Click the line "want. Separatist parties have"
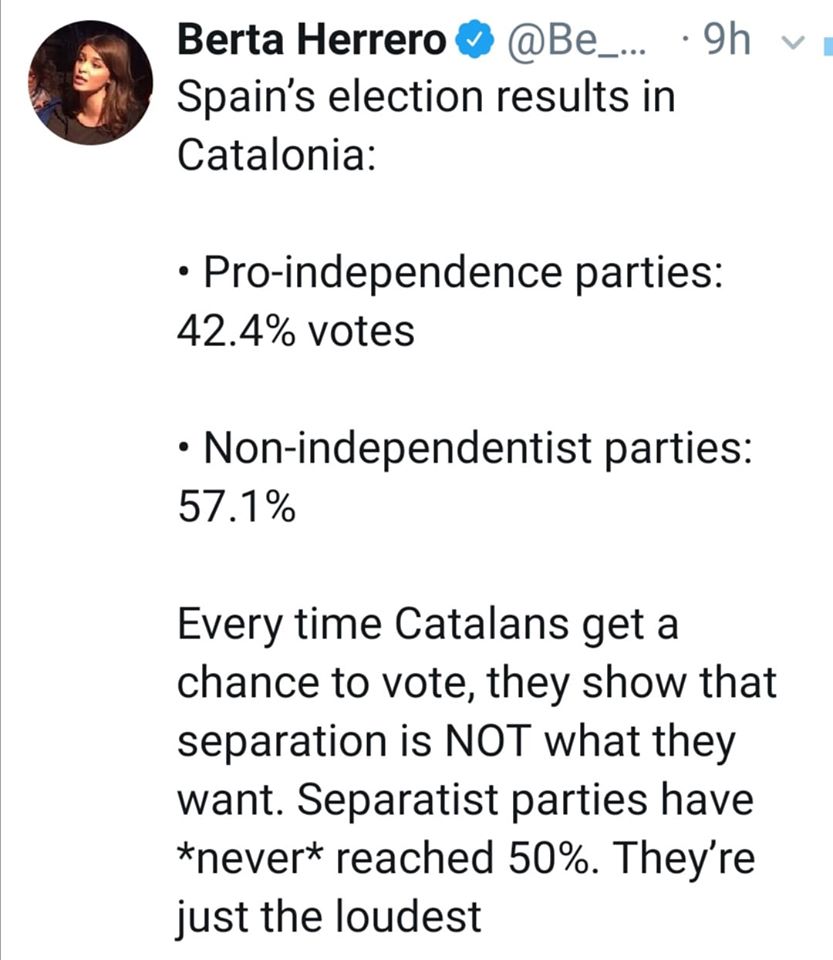833x960 pixels. [x=466, y=800]
